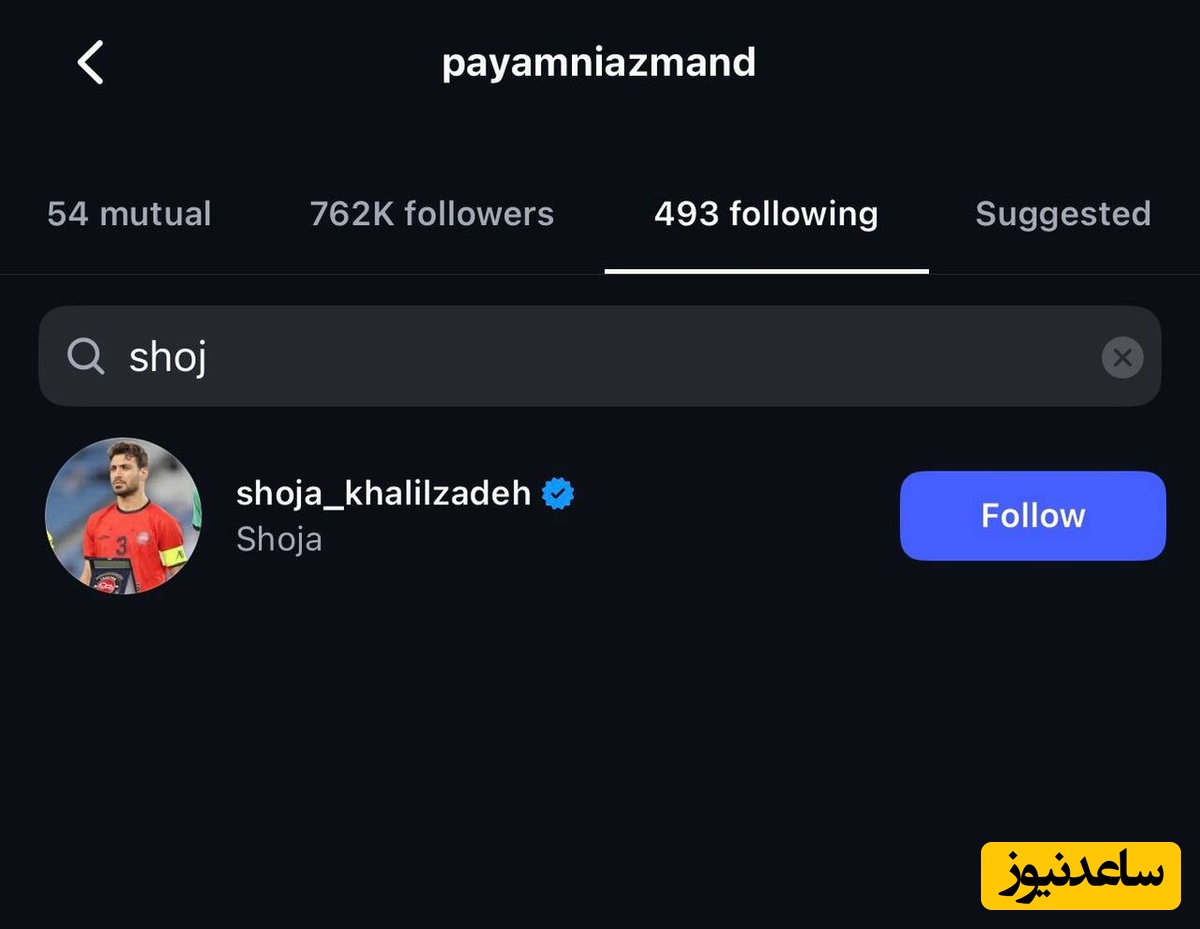Switch to the 54 mutual tab
The height and width of the screenshot is (929, 1200).
[x=129, y=214]
